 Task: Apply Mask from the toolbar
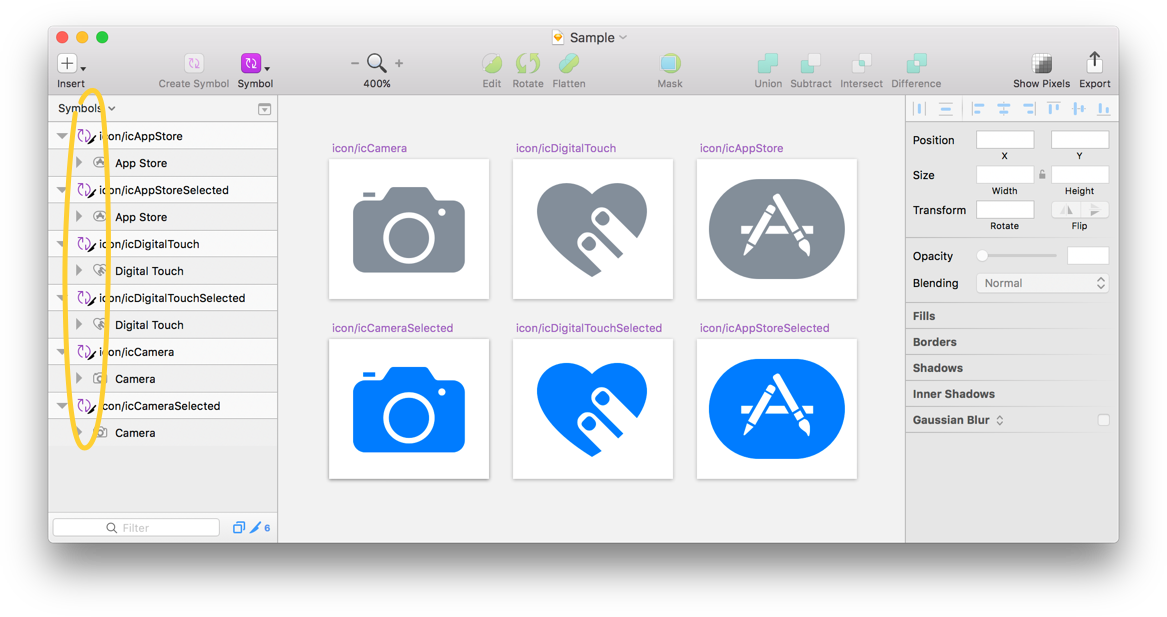(x=670, y=63)
